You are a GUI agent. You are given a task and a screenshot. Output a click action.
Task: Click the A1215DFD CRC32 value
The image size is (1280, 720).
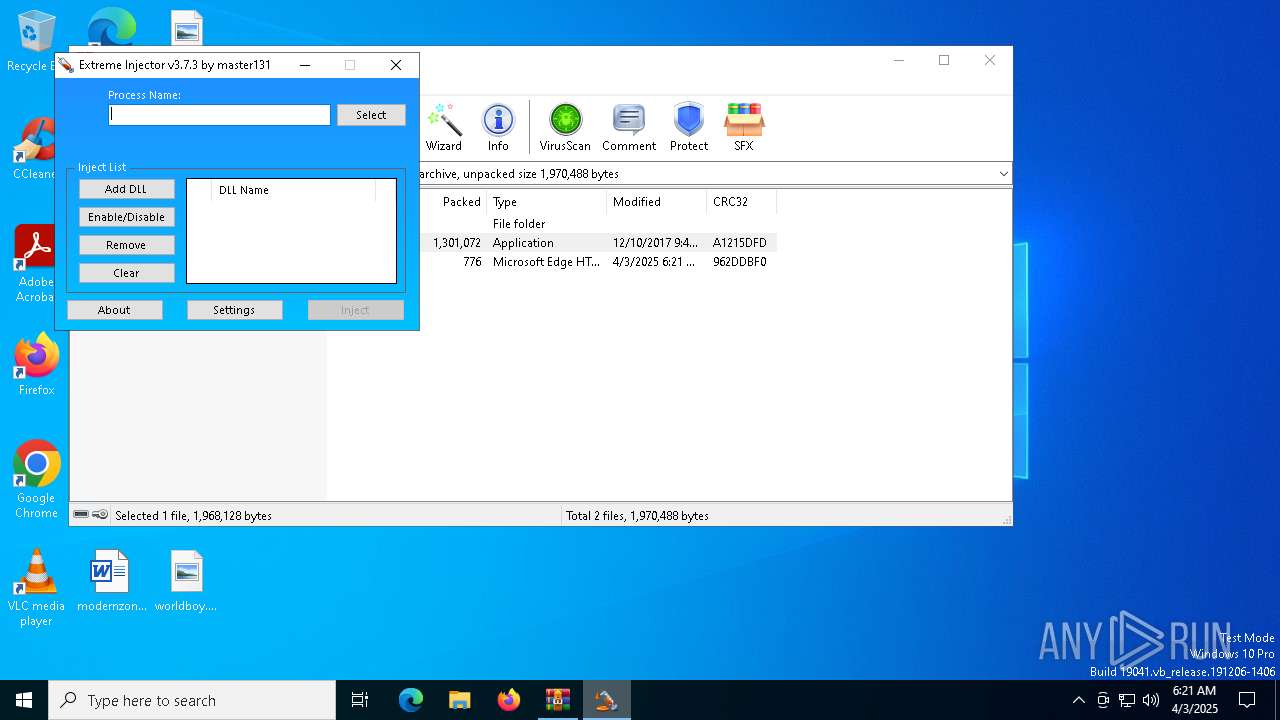tap(739, 243)
